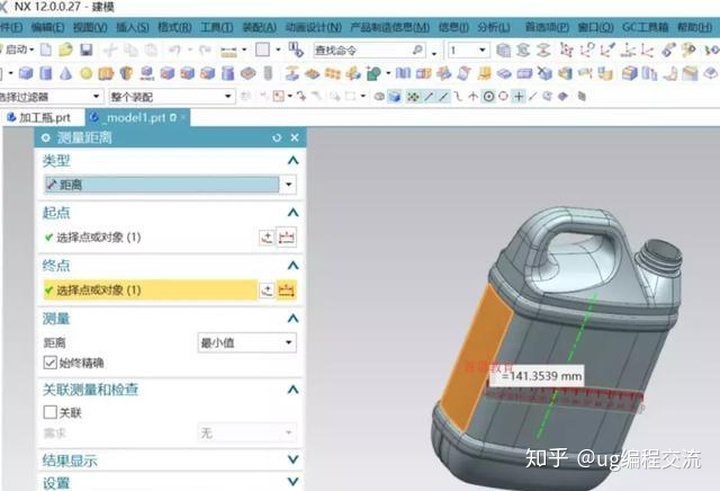Image resolution: width=720 pixels, height=491 pixels.
Task: Collapse the 关联测量和检查 section
Action: 292,389
